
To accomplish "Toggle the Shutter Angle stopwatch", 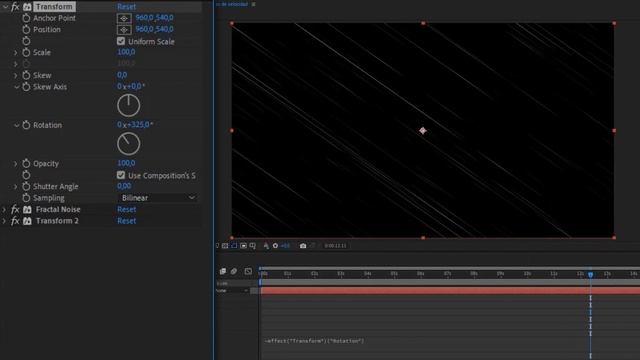I will [x=26, y=186].
